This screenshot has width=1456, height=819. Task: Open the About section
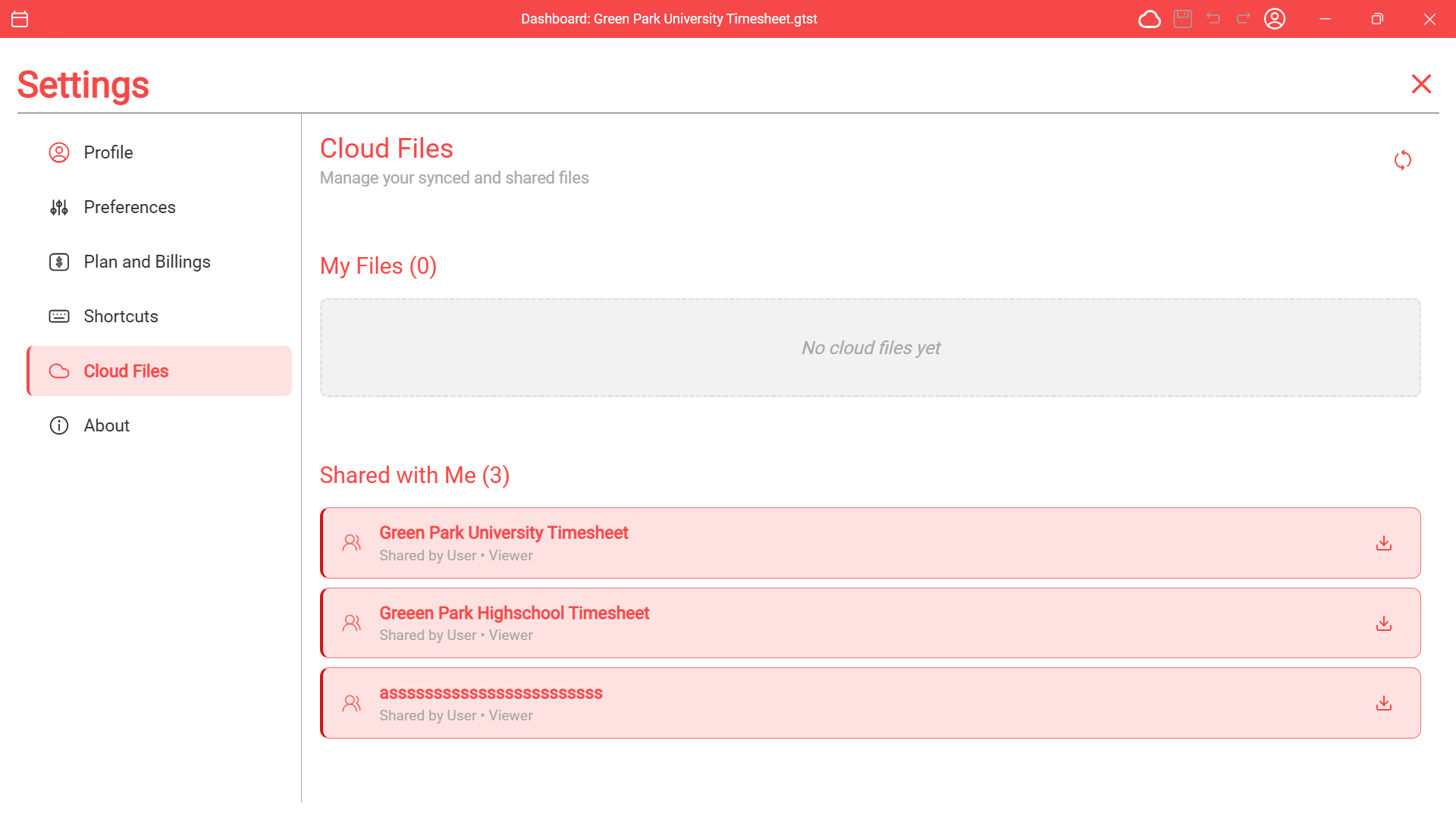click(106, 425)
